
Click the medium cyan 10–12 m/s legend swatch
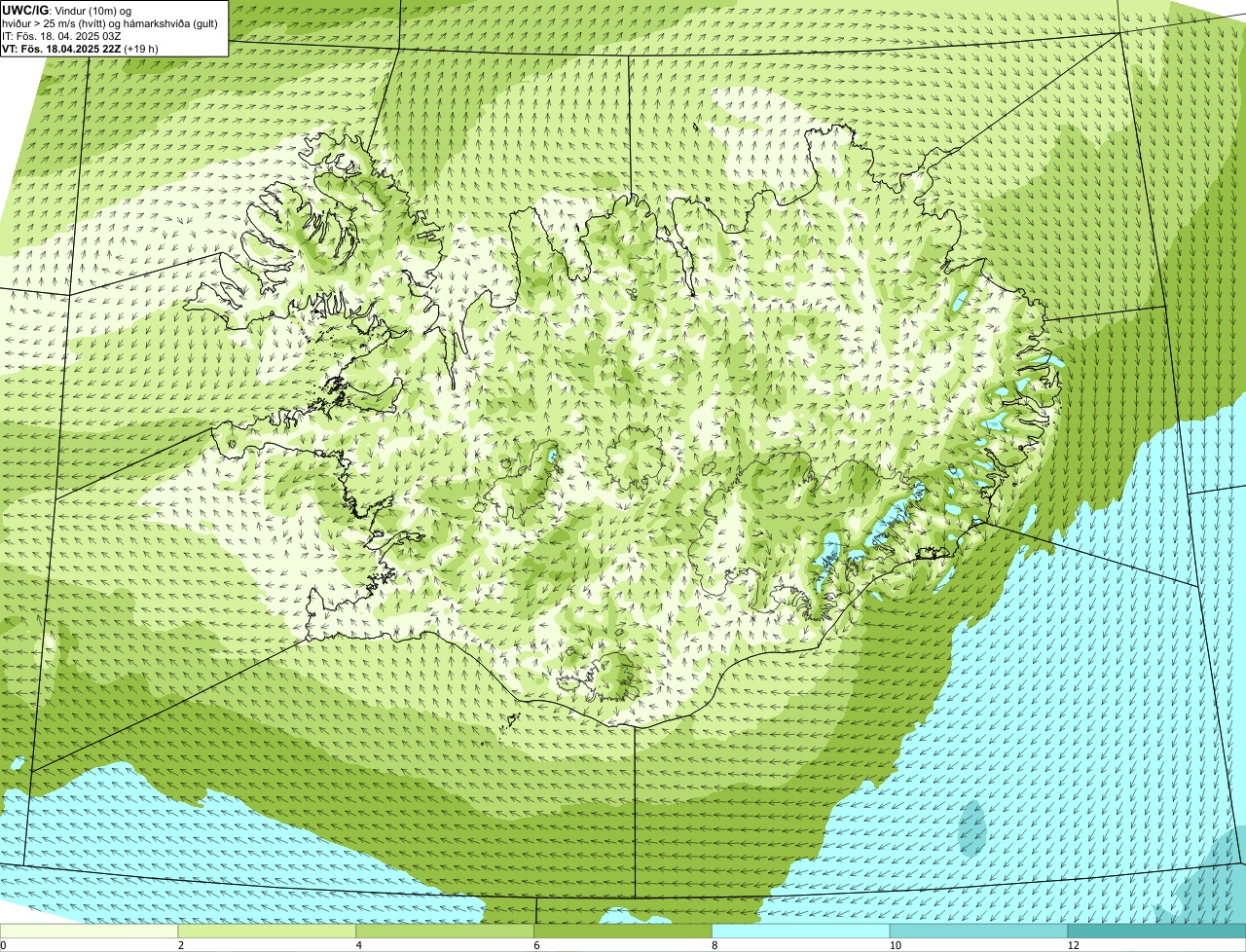click(979, 931)
